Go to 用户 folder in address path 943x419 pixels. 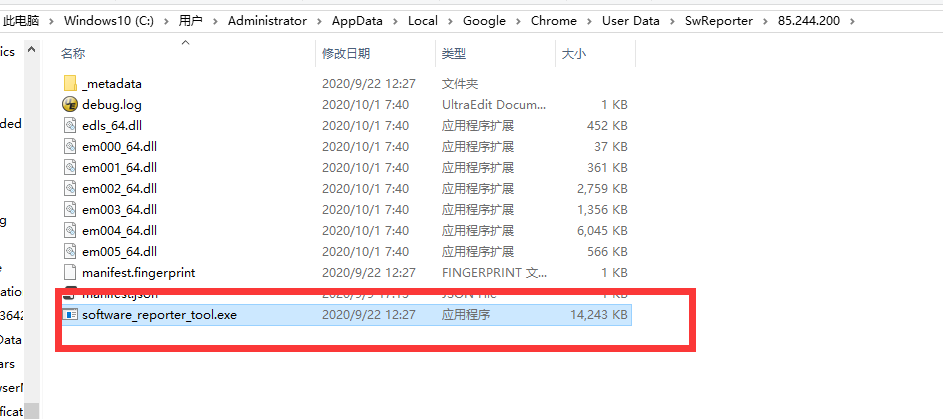pos(191,20)
